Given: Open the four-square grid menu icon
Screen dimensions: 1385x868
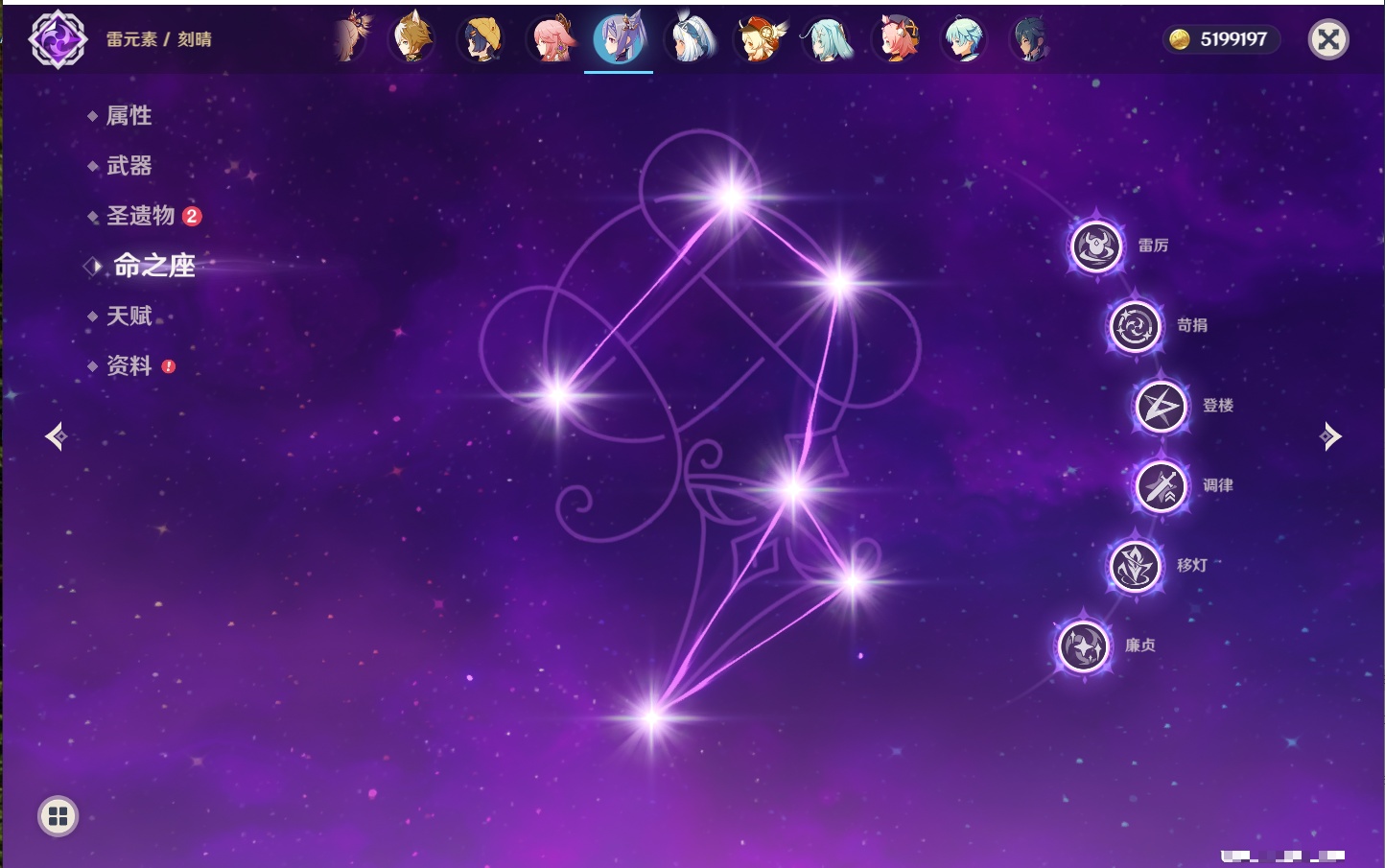Looking at the screenshot, I should (x=58, y=816).
